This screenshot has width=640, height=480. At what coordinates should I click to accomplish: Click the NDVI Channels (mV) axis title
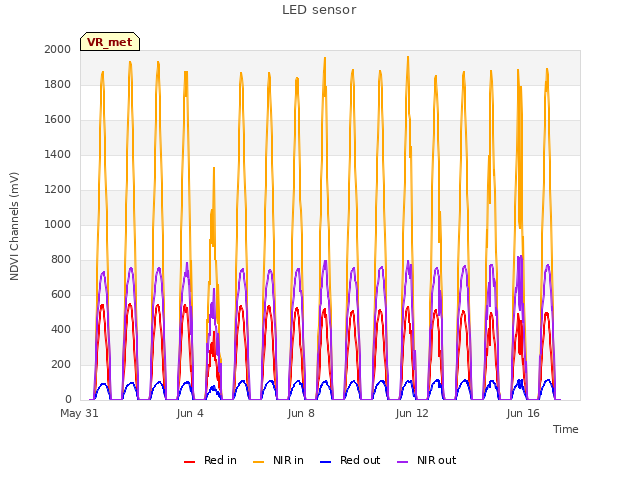[x=14, y=226]
